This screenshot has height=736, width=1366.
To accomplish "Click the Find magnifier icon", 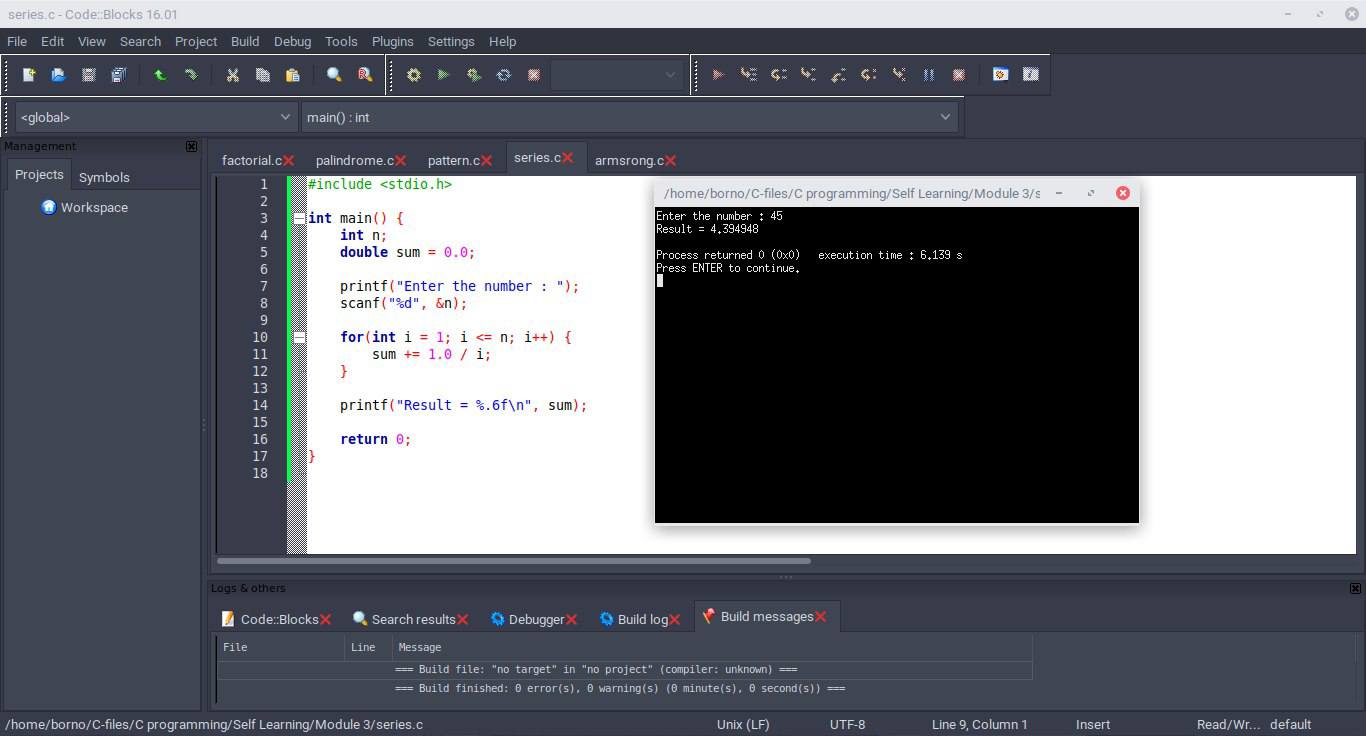I will [x=334, y=75].
